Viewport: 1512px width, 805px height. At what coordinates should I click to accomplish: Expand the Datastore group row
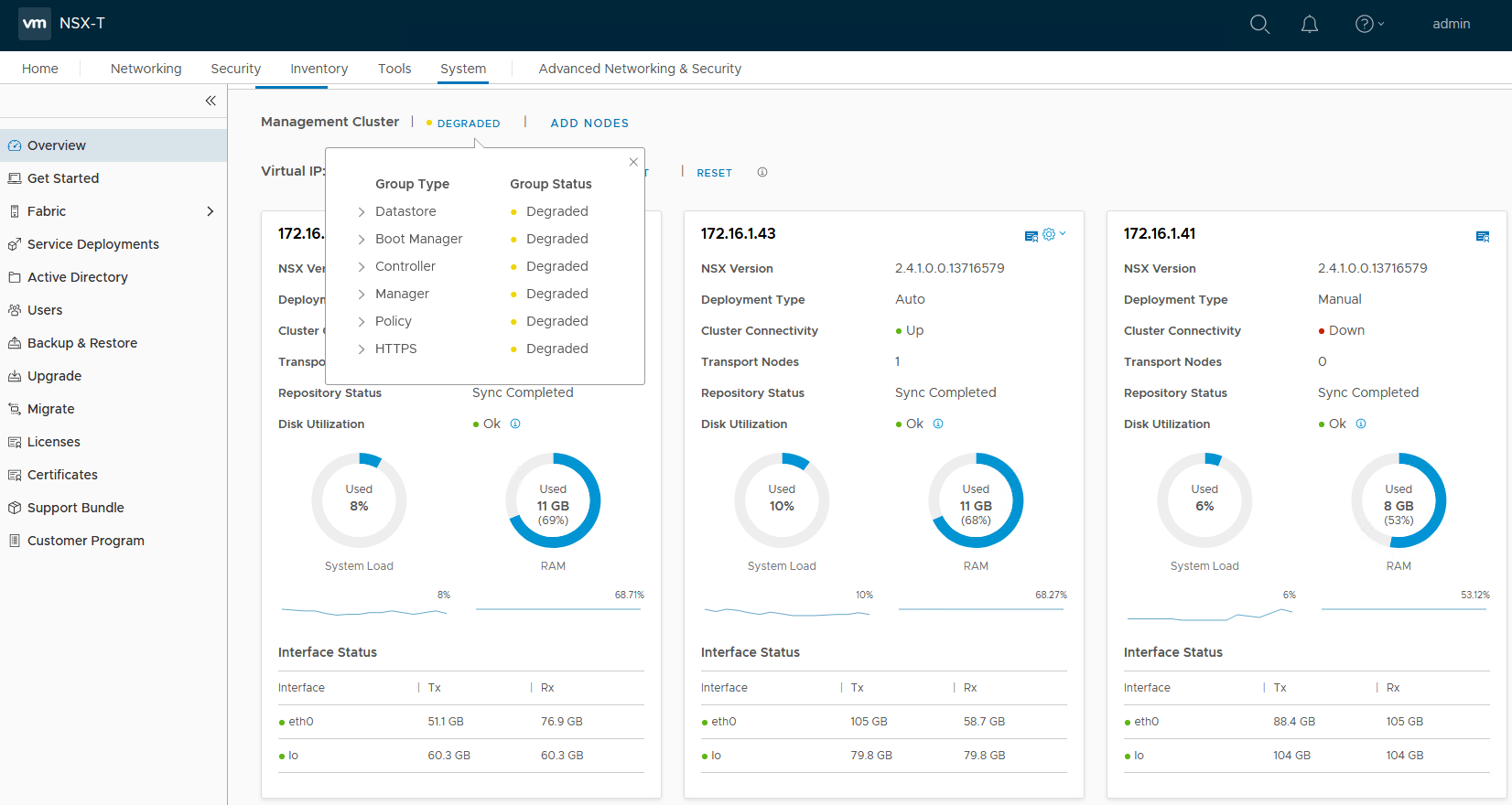362,212
